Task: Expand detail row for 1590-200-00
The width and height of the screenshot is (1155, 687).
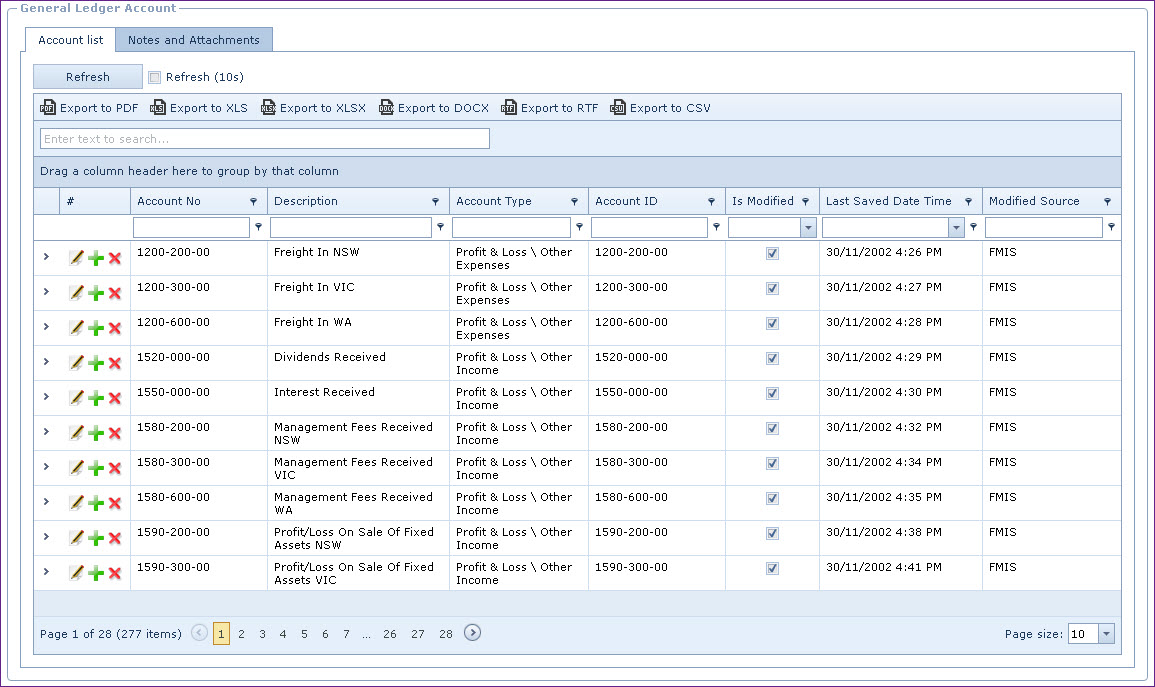Action: tap(46, 537)
